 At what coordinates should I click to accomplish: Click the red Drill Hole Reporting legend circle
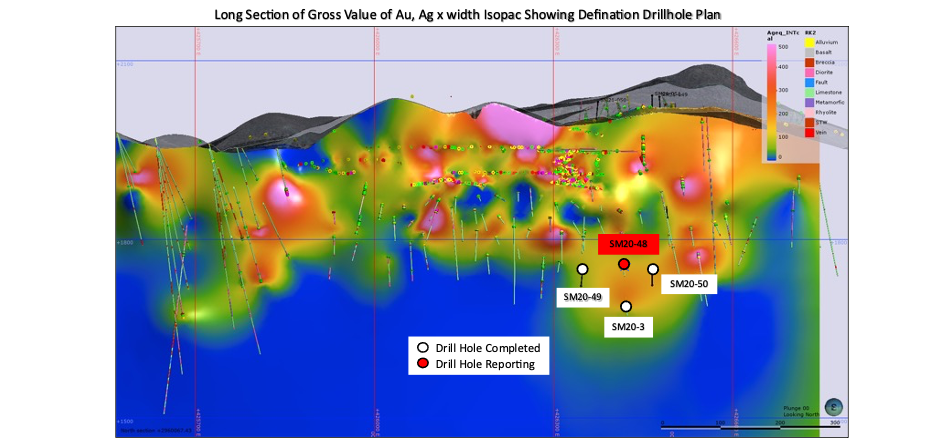click(x=423, y=363)
